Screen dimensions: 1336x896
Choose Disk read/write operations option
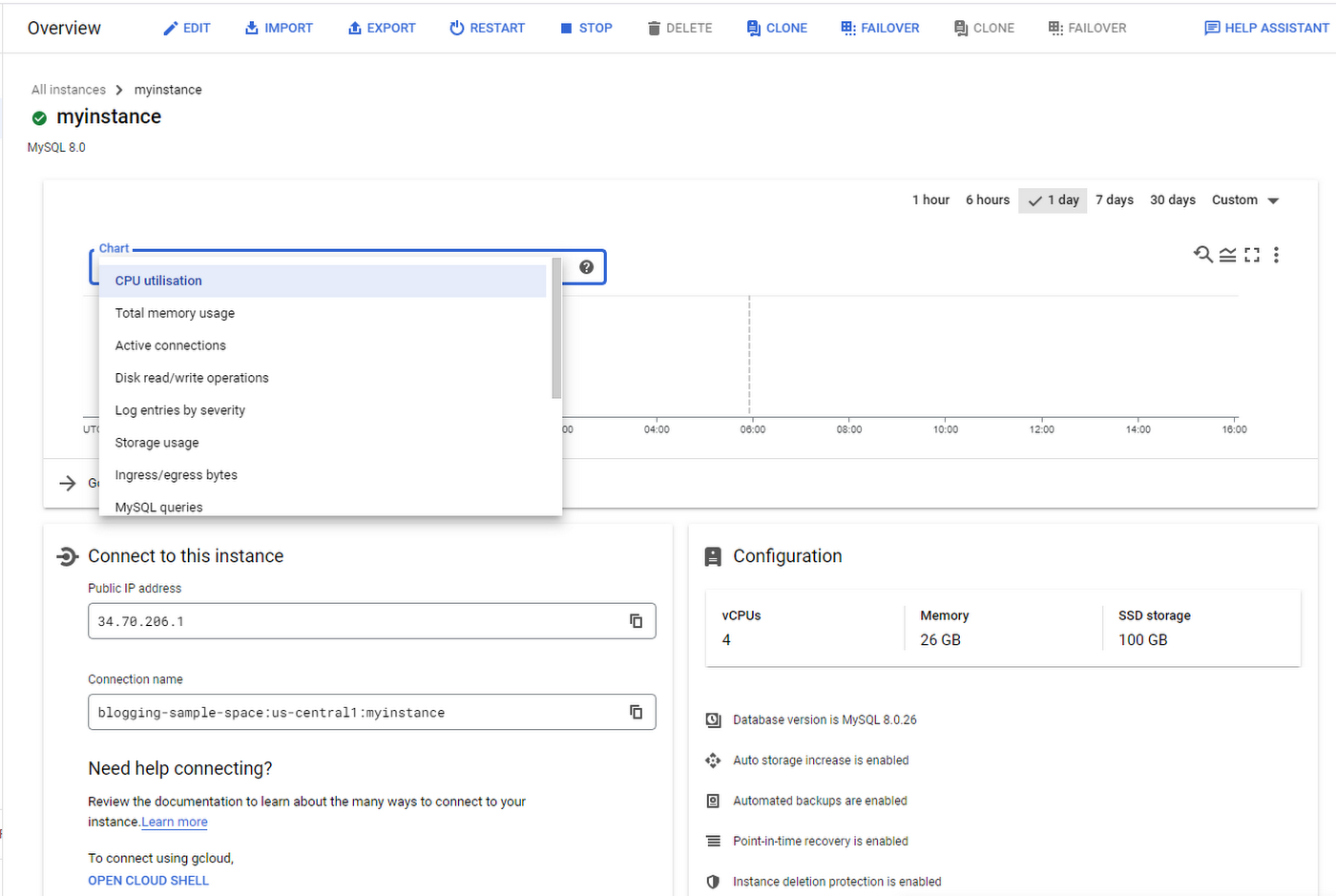tap(323, 378)
